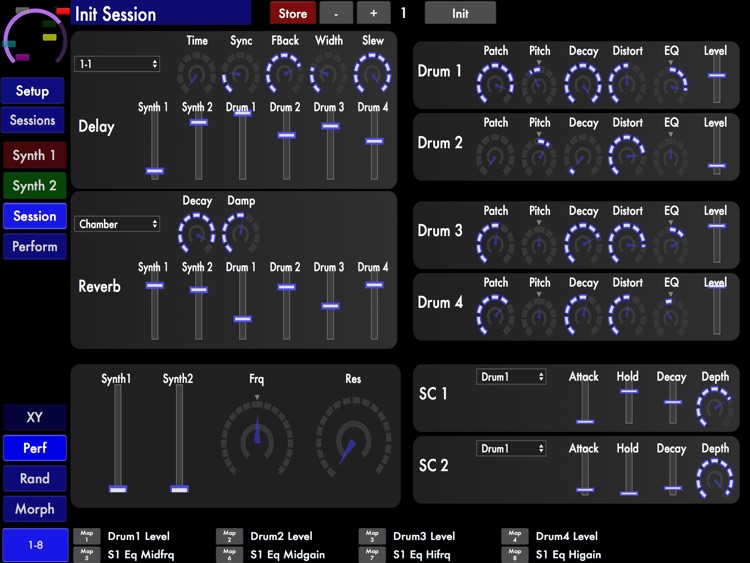The width and height of the screenshot is (750, 563).
Task: Click the Delay Synth 1 send slider
Action: click(x=154, y=146)
